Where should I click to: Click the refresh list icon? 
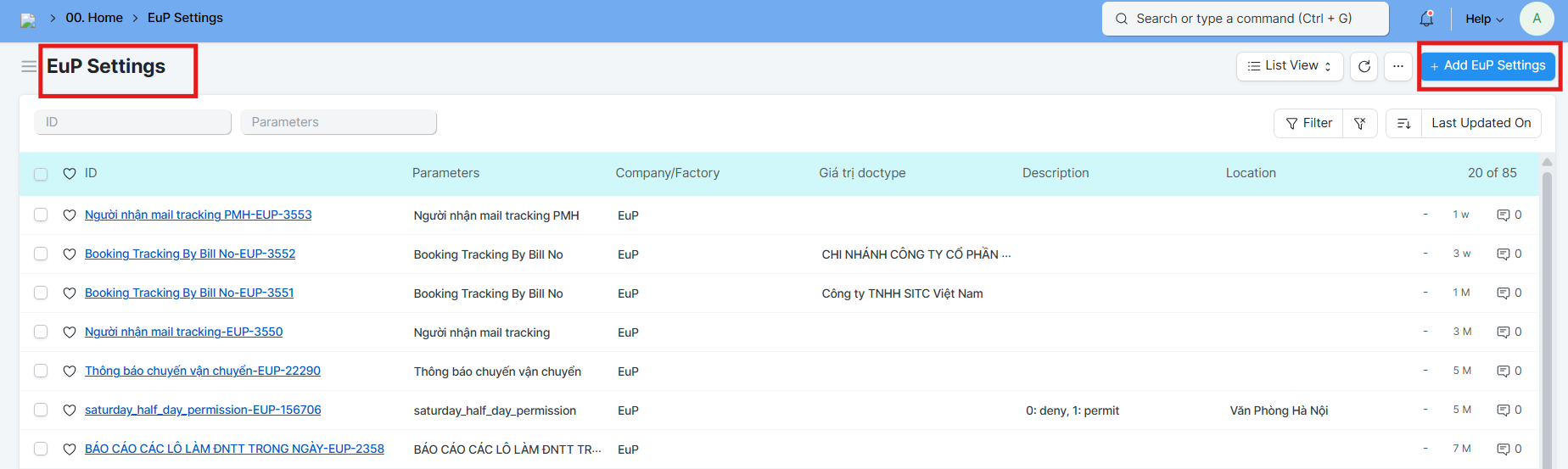click(x=1364, y=66)
